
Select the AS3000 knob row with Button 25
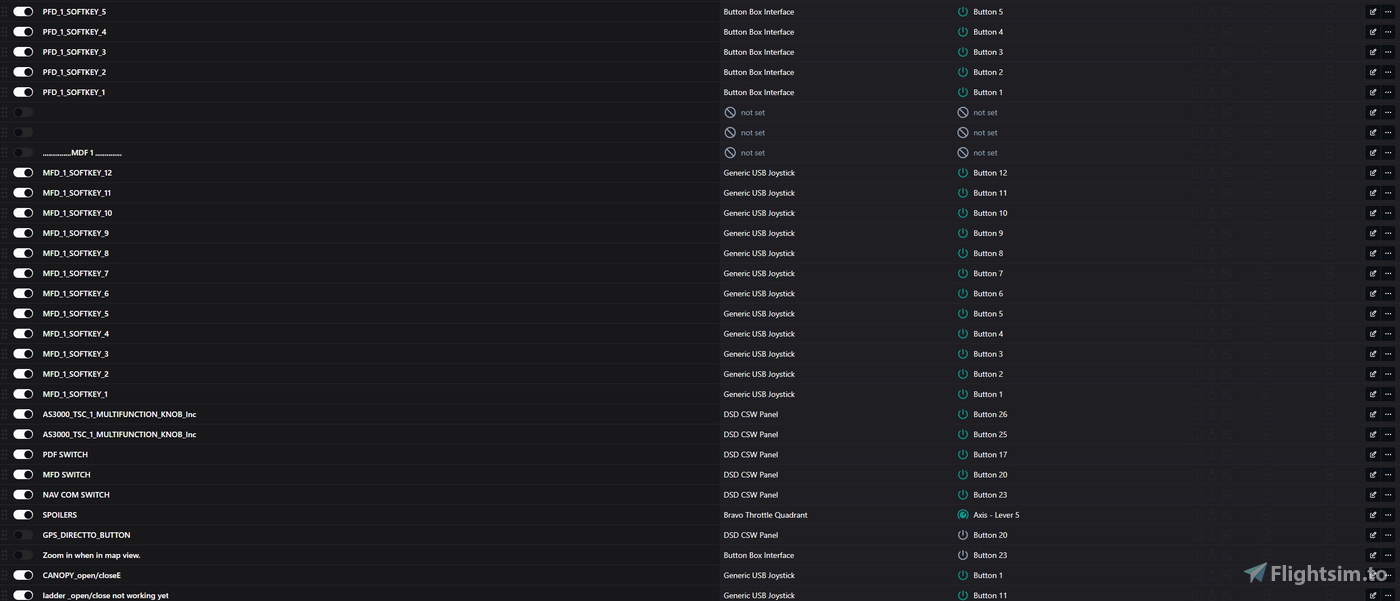click(119, 435)
